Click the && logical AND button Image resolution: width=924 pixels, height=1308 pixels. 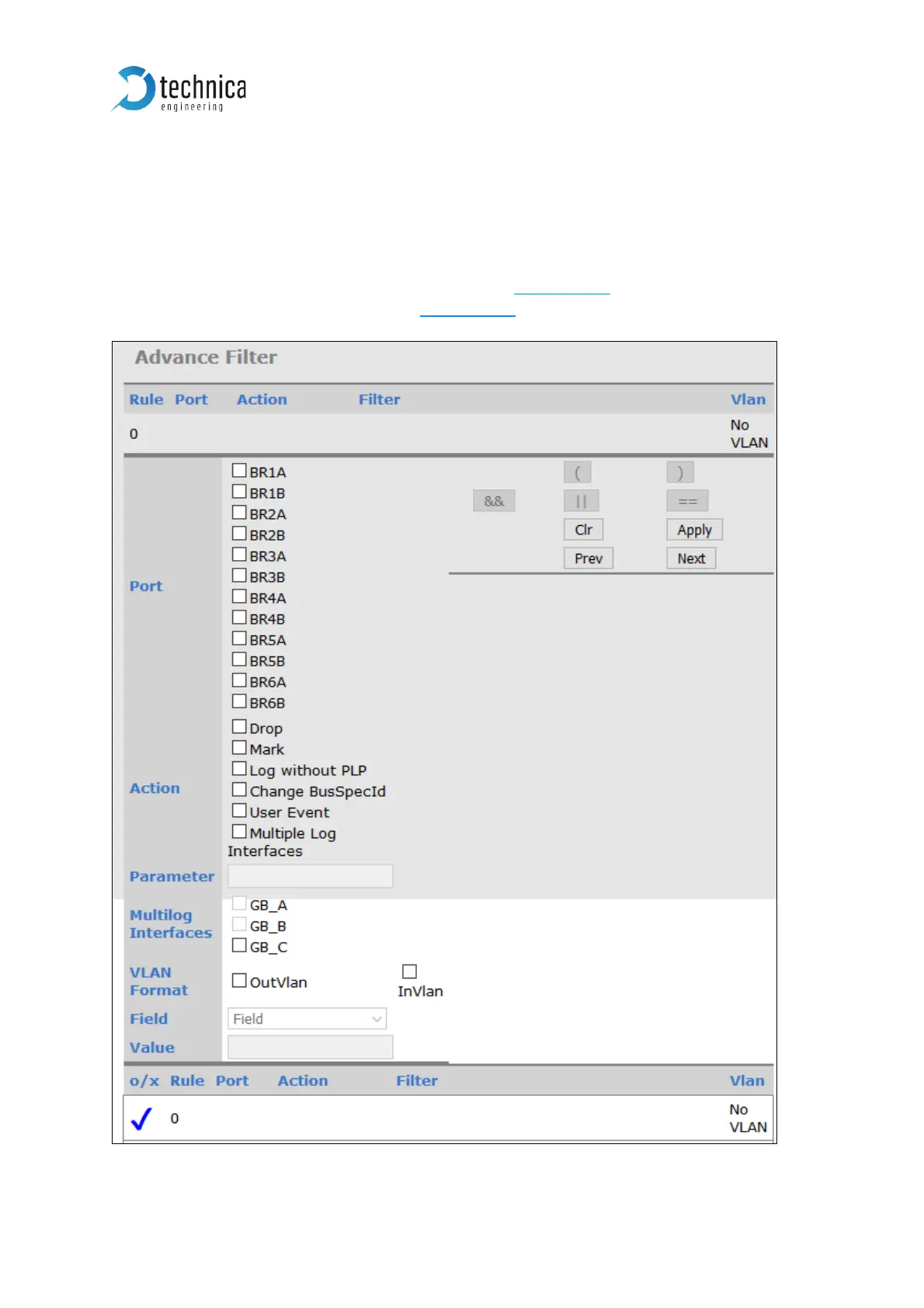click(494, 501)
